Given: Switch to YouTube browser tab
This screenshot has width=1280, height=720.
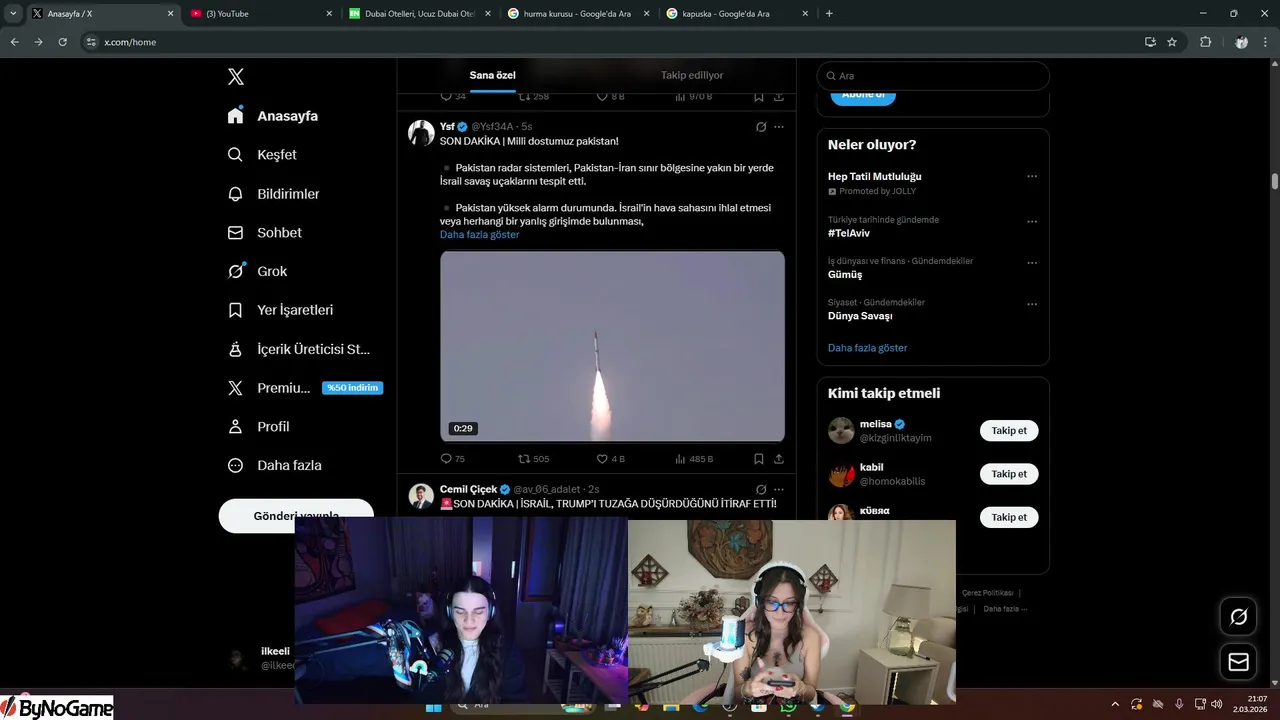Looking at the screenshot, I should coord(262,13).
